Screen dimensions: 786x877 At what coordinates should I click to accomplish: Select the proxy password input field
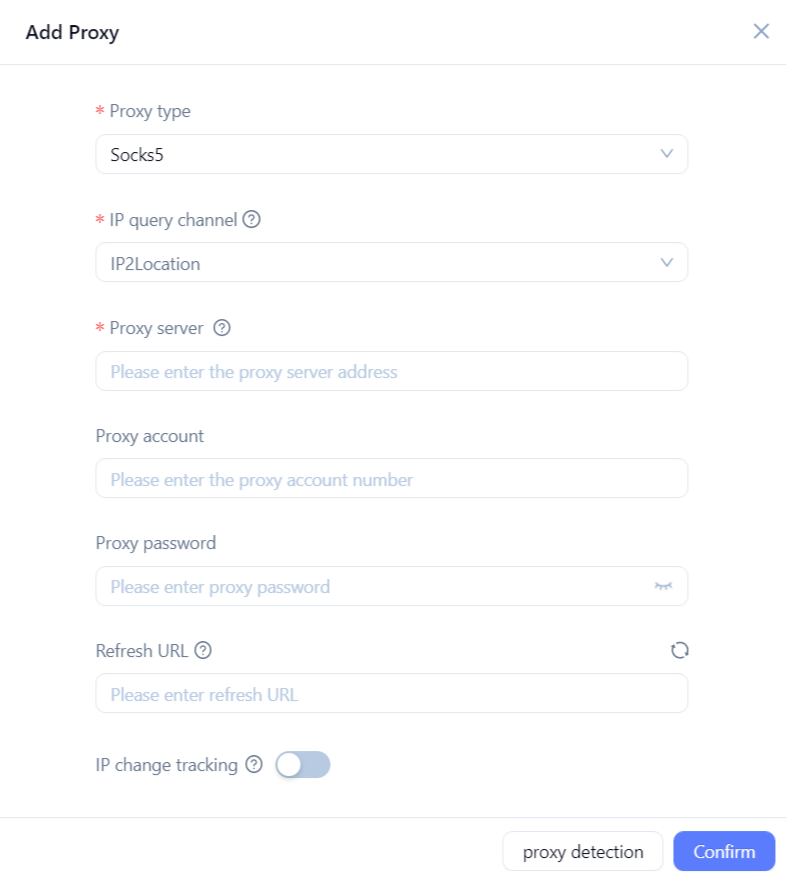[x=370, y=587]
